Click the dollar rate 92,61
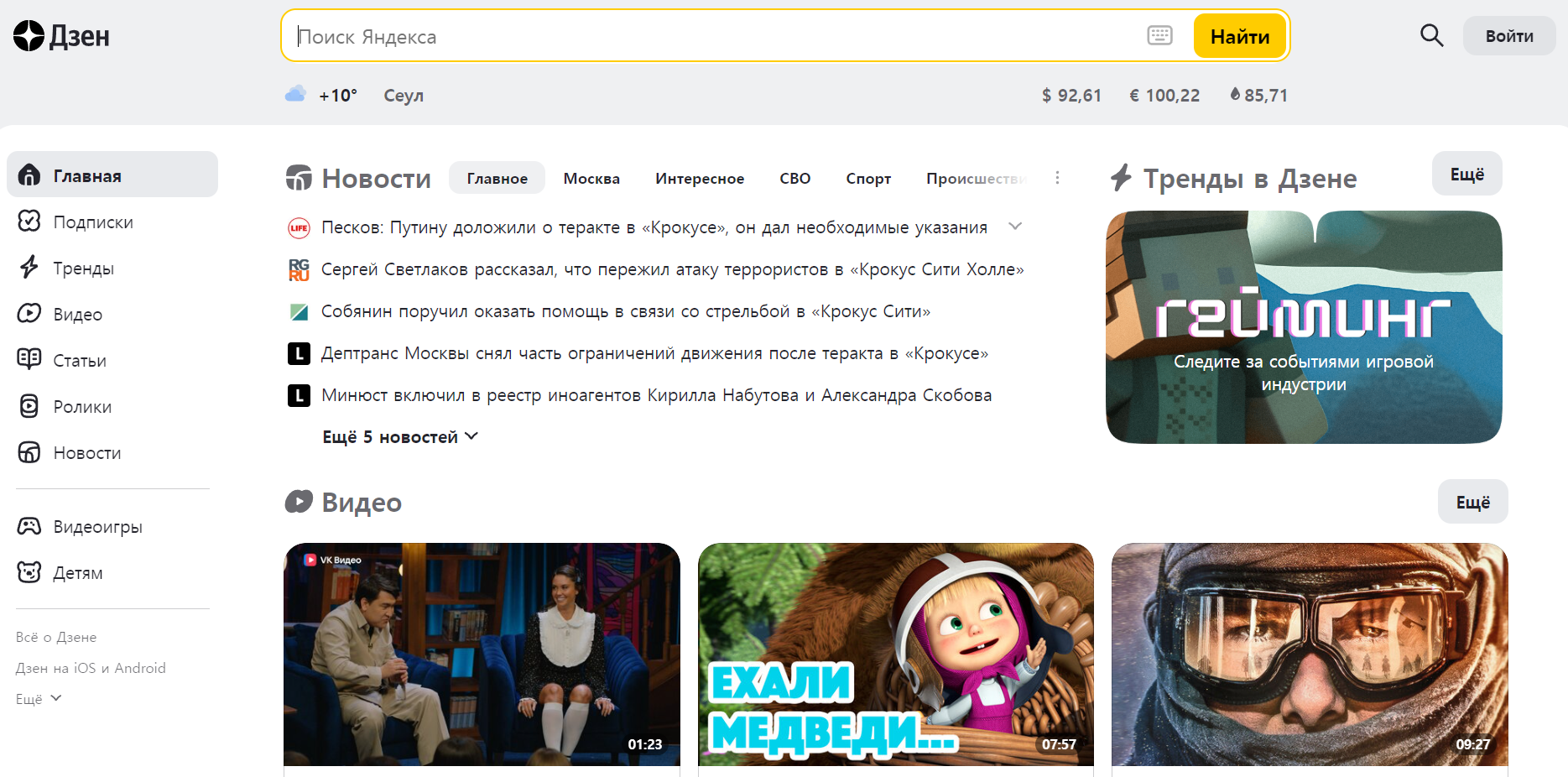 [x=1071, y=95]
